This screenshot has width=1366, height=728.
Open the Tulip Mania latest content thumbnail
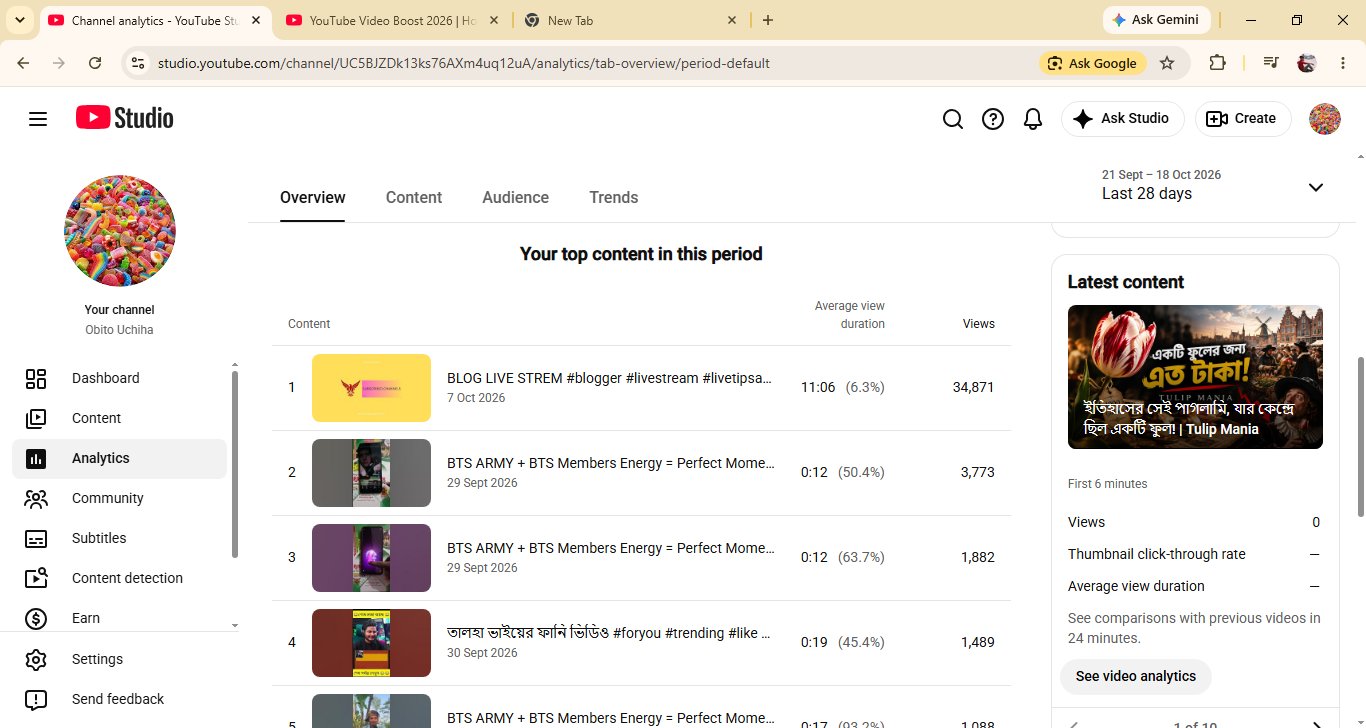pyautogui.click(x=1195, y=377)
